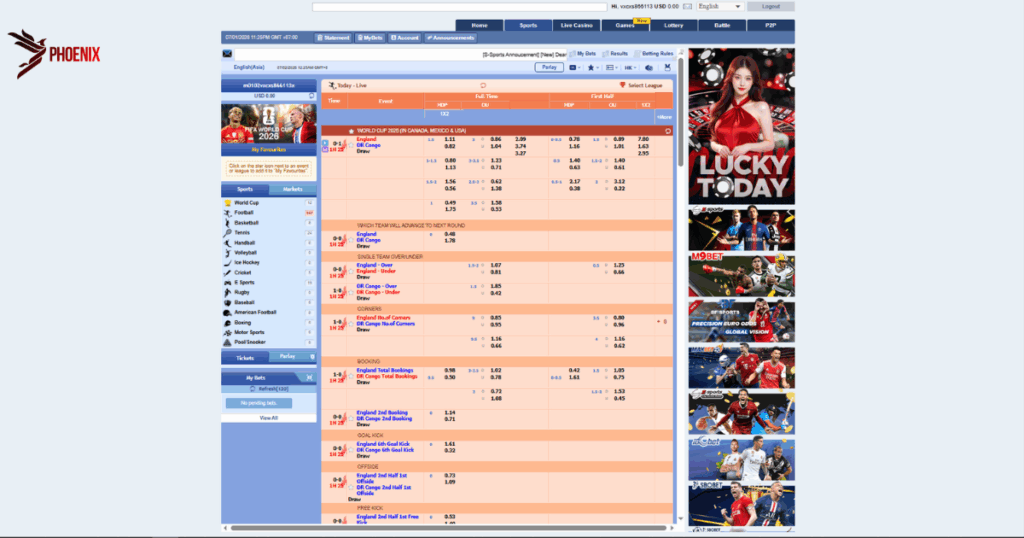
Task: Toggle favourite star on DR Congo - Over row
Action: click(x=351, y=293)
